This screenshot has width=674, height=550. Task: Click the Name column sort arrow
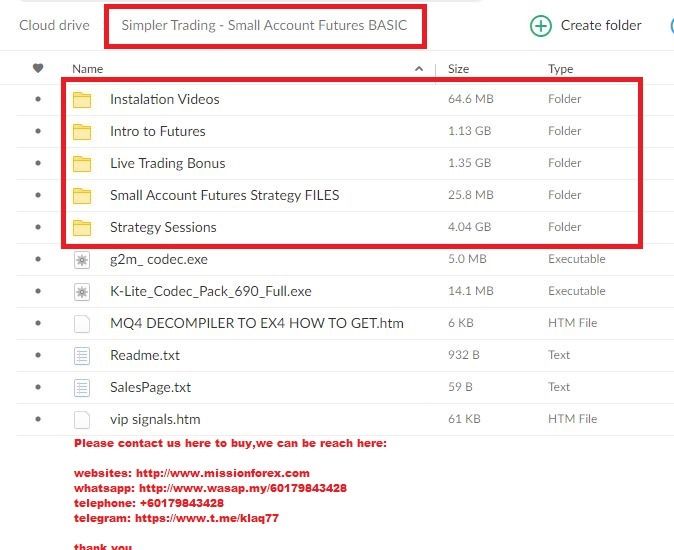tap(419, 69)
